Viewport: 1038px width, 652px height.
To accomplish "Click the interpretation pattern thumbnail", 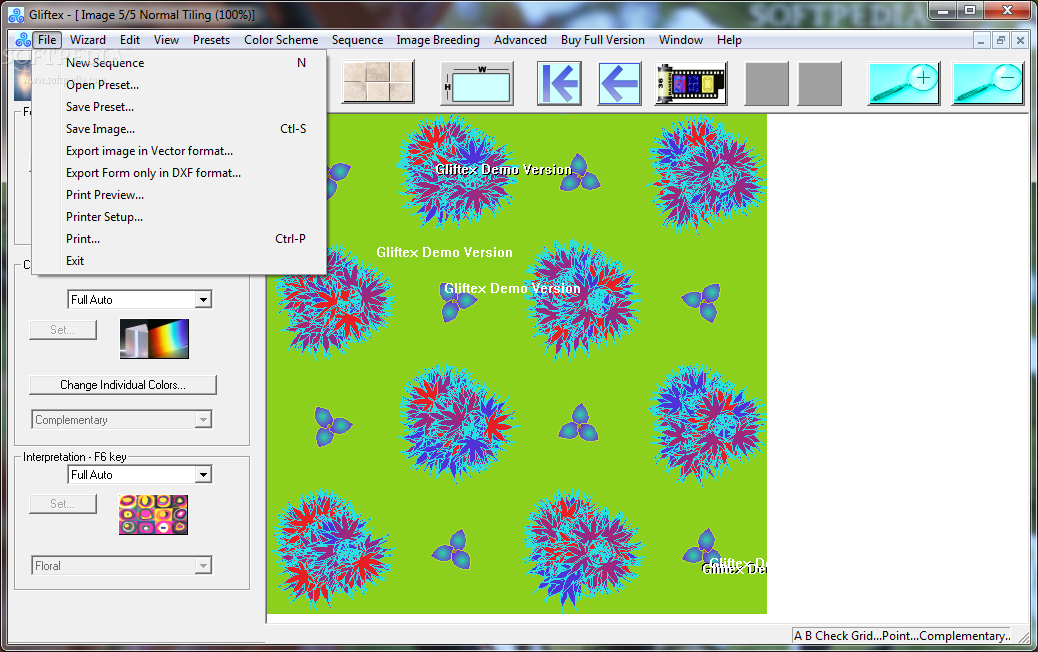I will point(154,514).
